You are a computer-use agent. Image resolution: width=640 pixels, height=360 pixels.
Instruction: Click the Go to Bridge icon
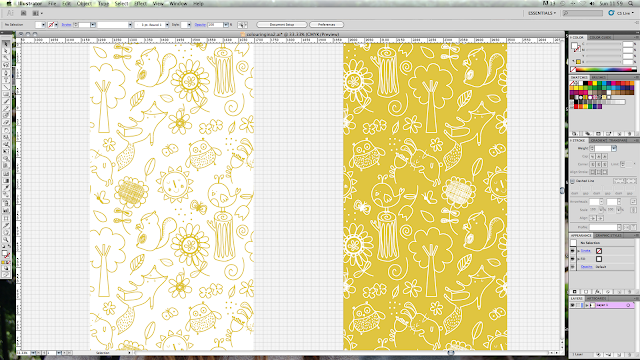click(x=23, y=13)
